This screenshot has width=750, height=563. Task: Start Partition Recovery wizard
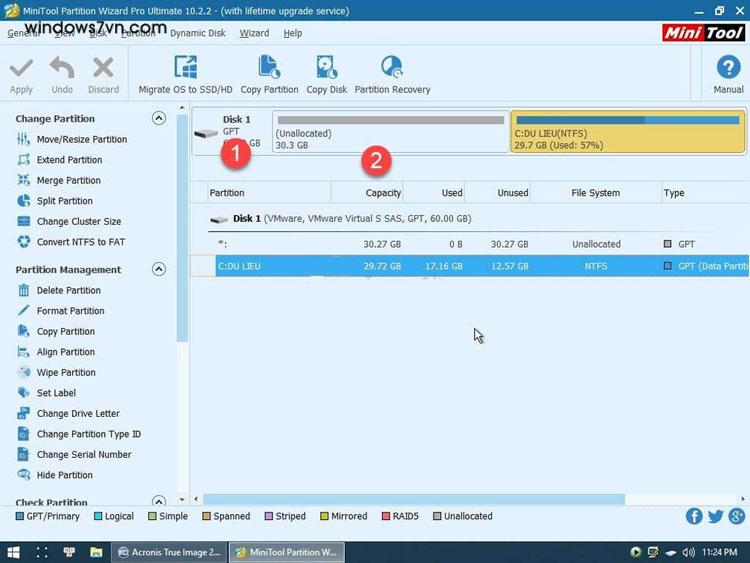click(392, 74)
